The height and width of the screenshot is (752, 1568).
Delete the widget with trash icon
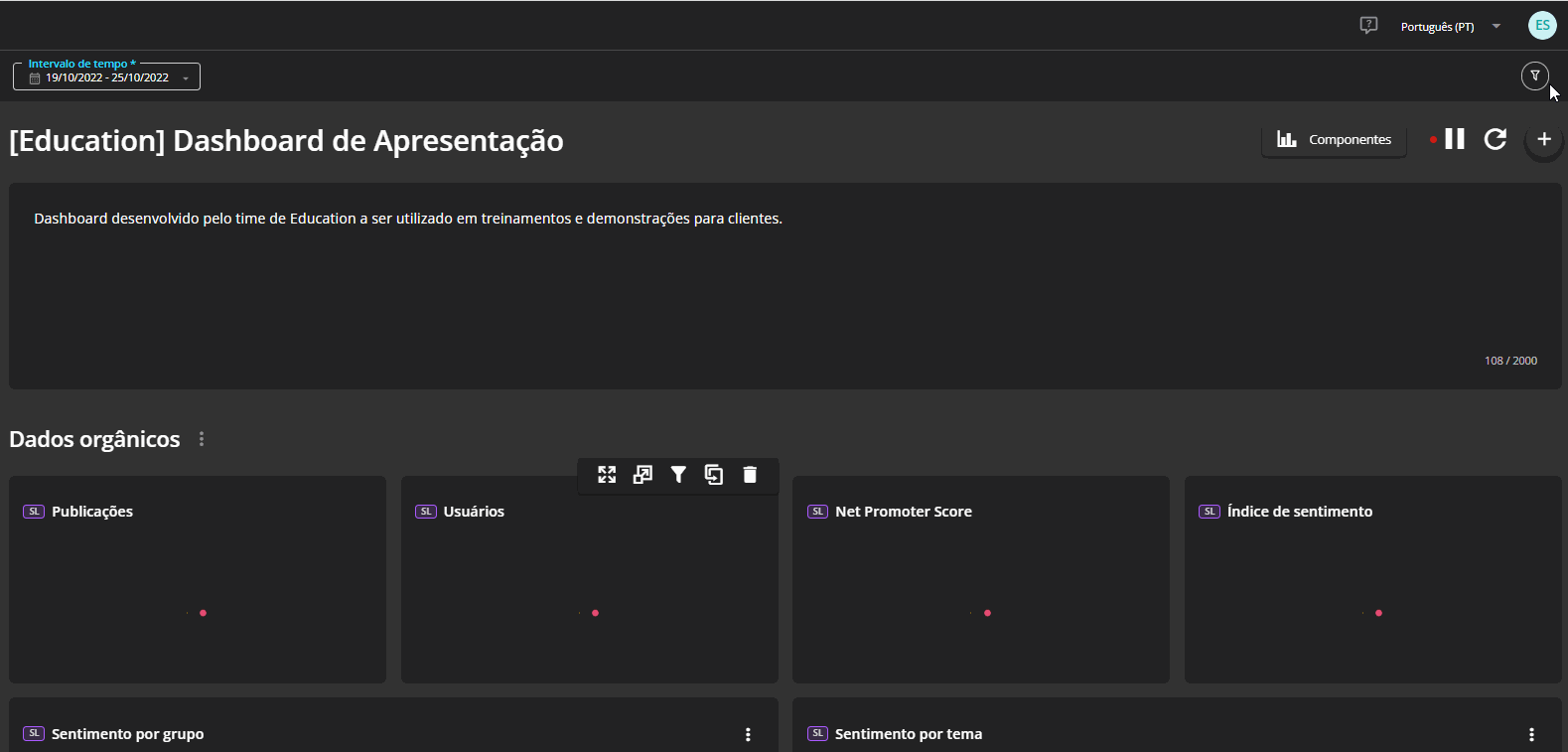pos(750,475)
